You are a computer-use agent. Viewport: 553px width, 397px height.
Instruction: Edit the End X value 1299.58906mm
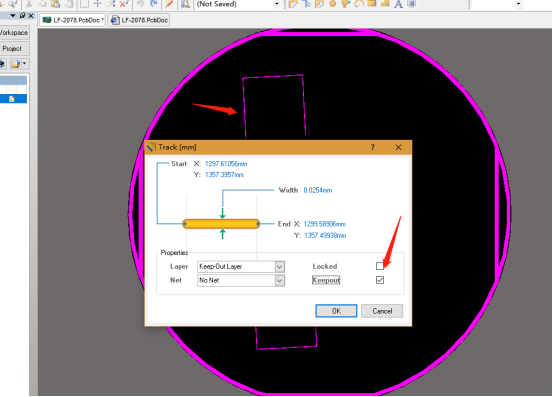325,224
